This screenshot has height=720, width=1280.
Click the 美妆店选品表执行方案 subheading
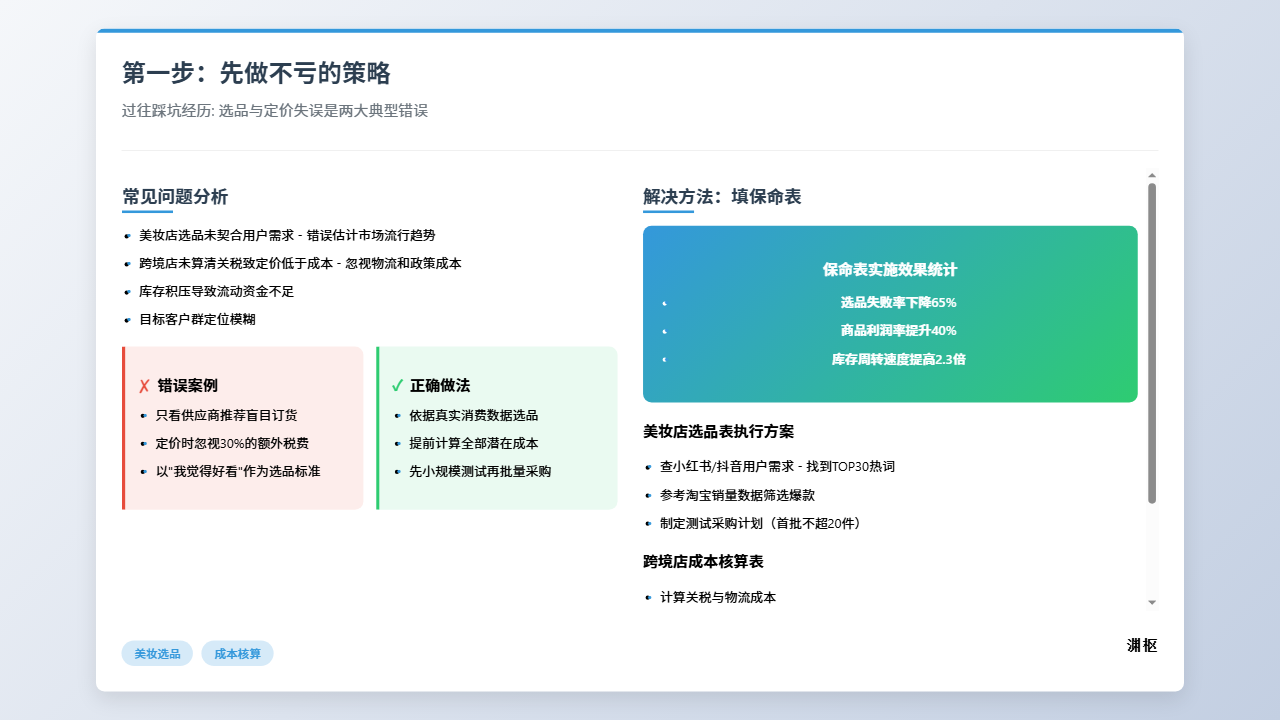718,432
